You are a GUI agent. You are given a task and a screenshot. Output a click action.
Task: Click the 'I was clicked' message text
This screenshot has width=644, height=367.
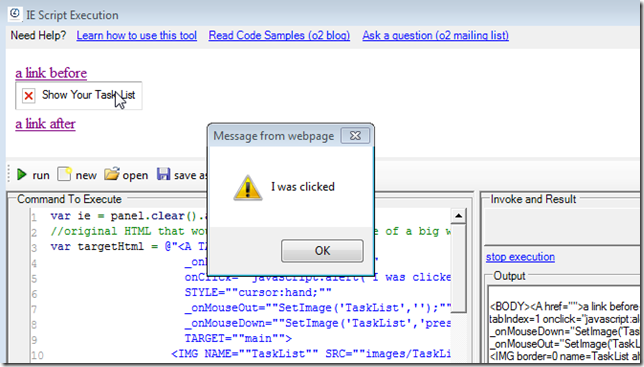click(303, 187)
